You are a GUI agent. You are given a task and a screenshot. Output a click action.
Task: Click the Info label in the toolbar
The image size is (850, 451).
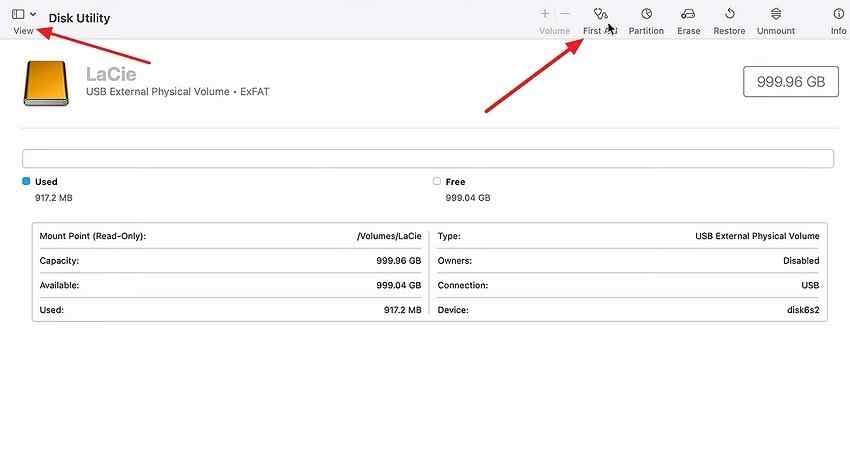(839, 31)
